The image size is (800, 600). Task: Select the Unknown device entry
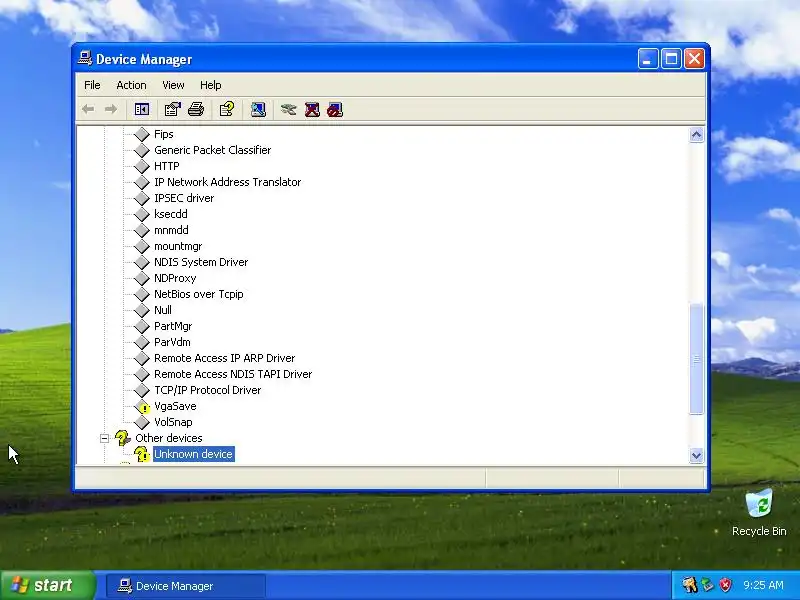tap(193, 454)
